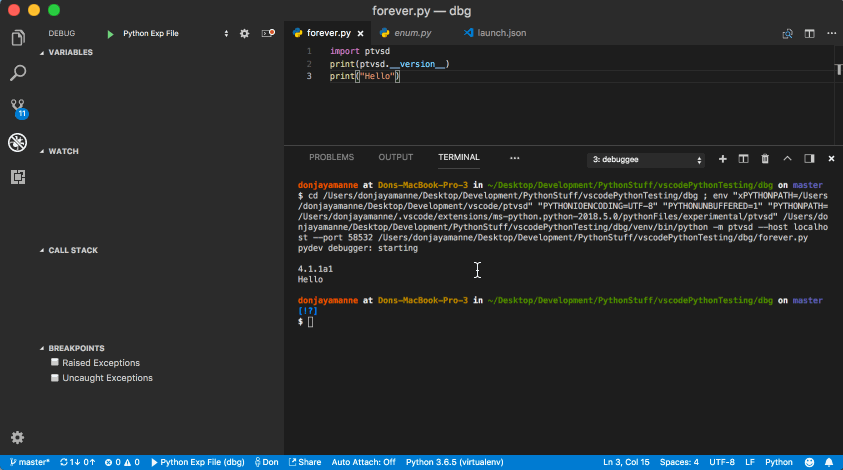The image size is (843, 470).
Task: Click errors and warnings count in status bar
Action: point(122,462)
